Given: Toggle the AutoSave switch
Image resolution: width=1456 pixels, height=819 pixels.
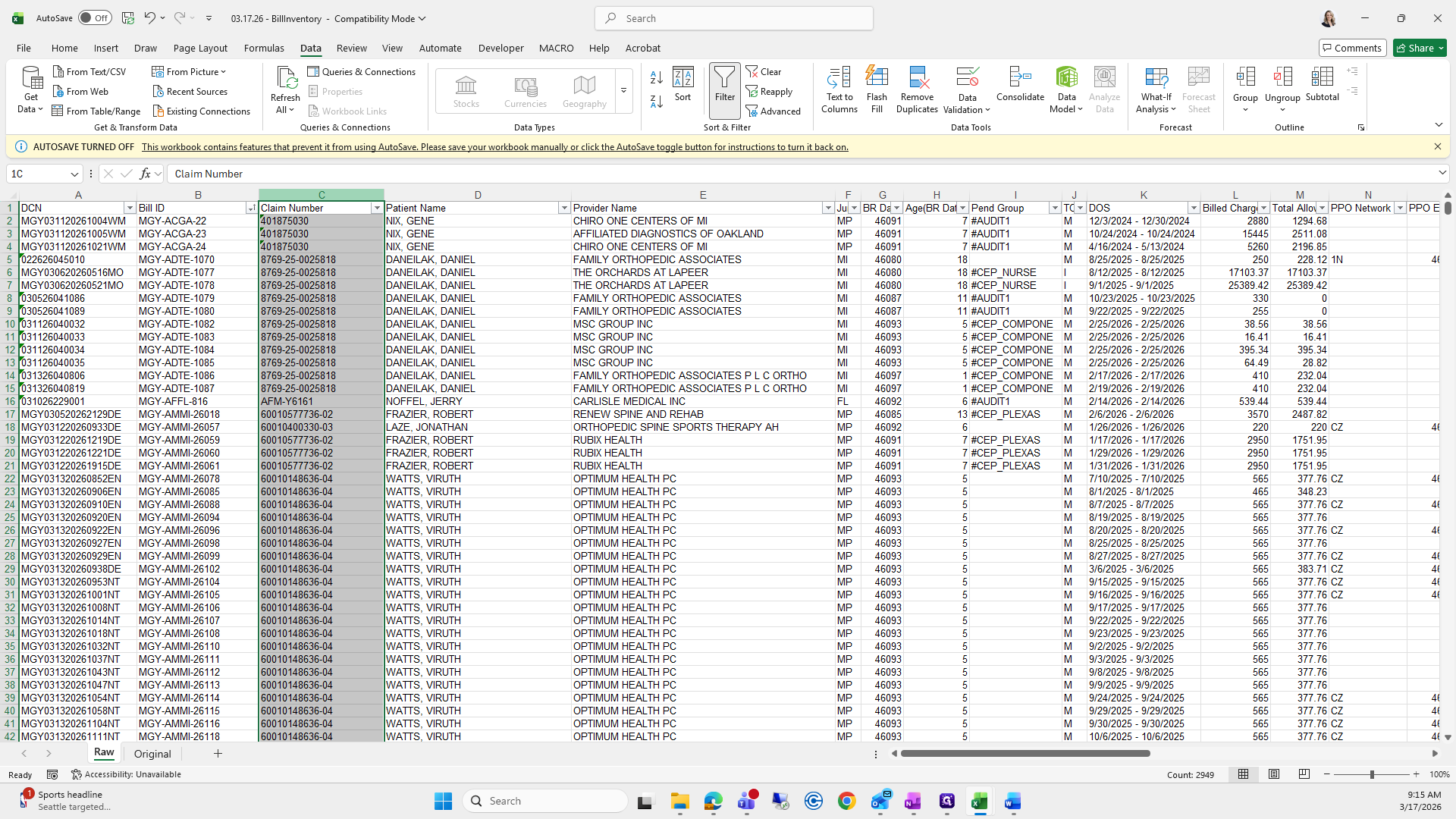Looking at the screenshot, I should pyautogui.click(x=95, y=18).
